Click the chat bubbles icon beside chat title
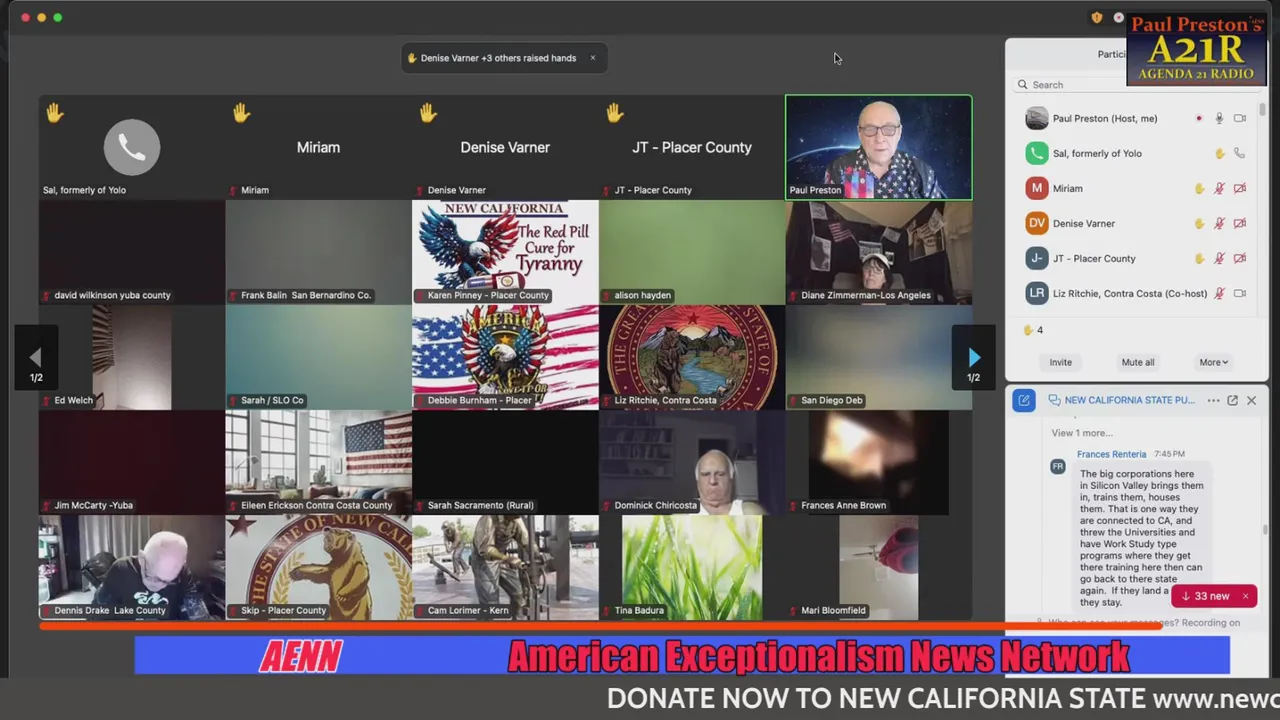1280x720 pixels. coord(1054,400)
